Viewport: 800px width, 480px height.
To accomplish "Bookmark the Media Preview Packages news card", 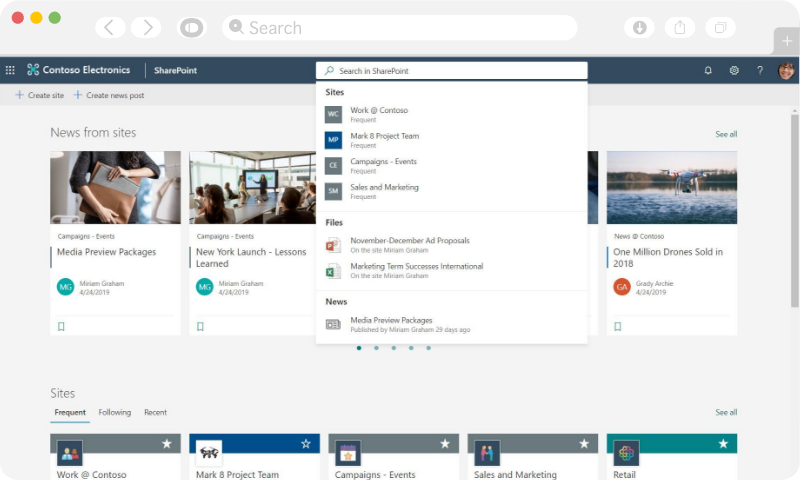I will point(61,326).
